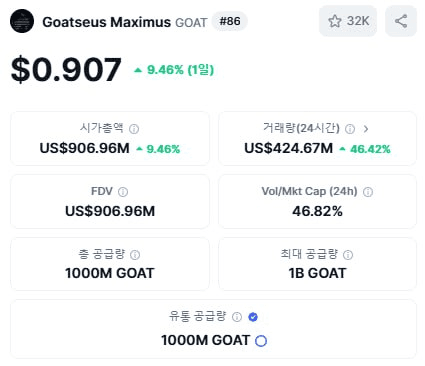Show info tooltip for 거래량(24시간)
425x366 pixels.
pos(350,129)
